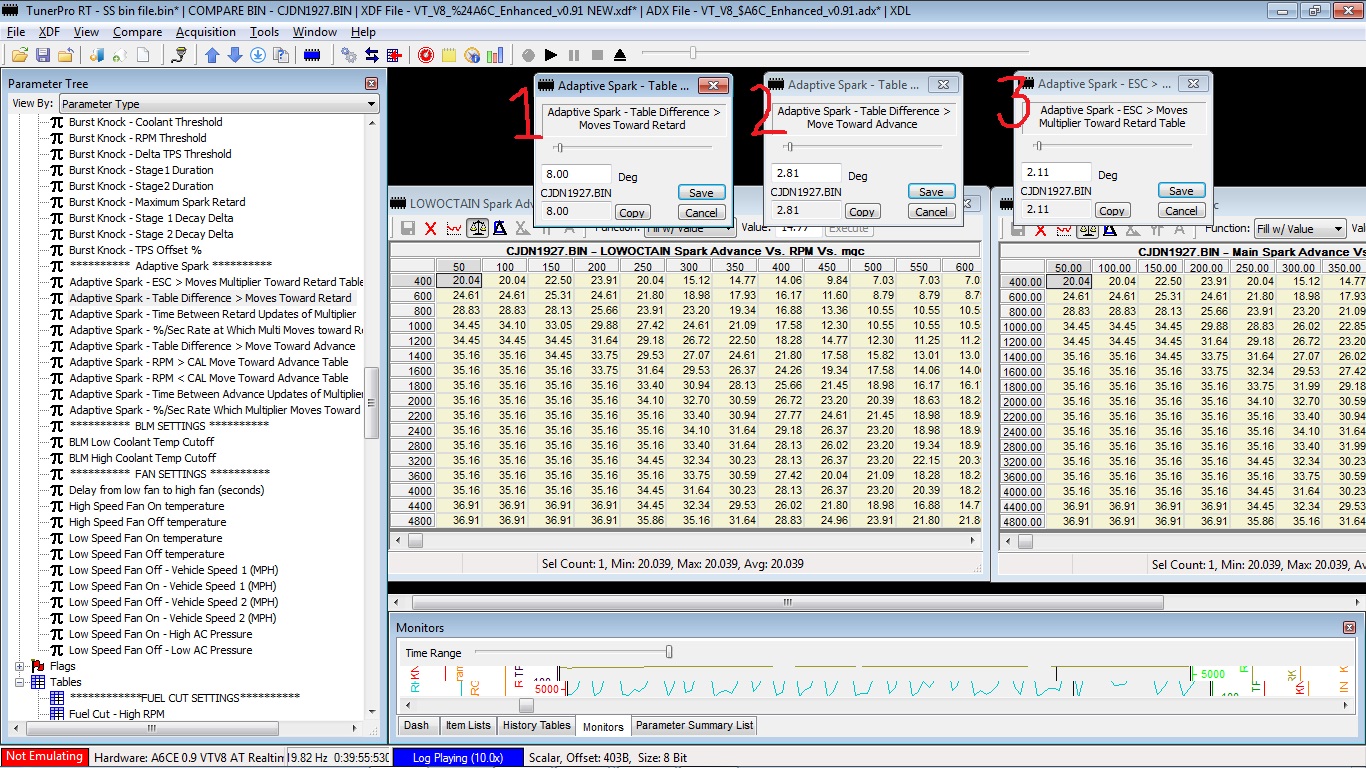Select Burst Knock - Coolant Threshold tree item
The width and height of the screenshot is (1366, 768).
145,122
